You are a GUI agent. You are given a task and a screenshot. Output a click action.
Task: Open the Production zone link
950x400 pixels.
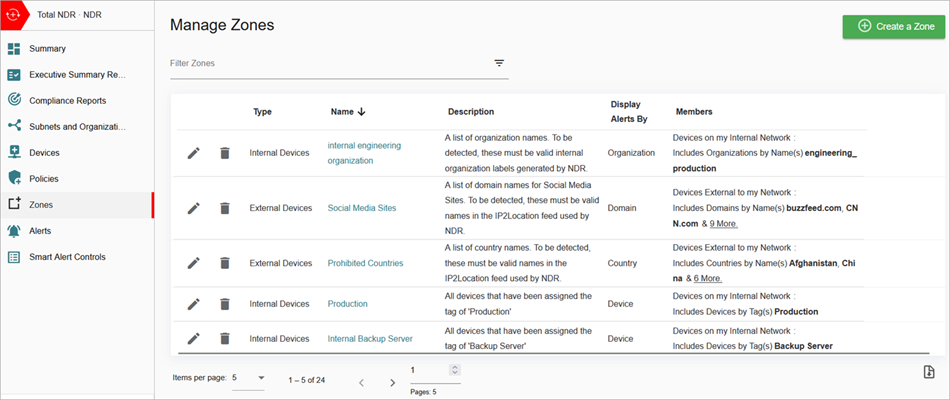point(347,304)
